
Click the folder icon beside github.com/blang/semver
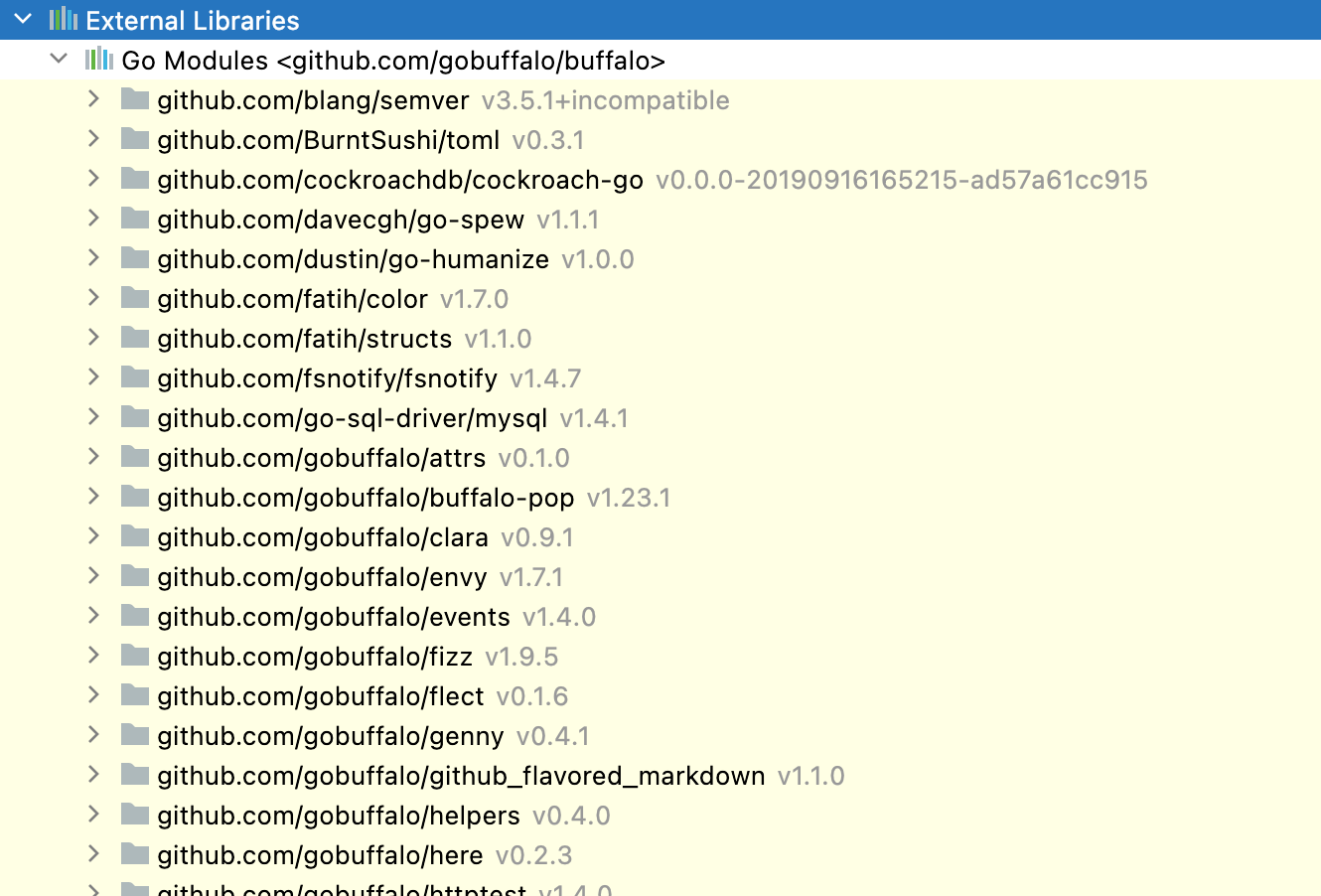[133, 99]
